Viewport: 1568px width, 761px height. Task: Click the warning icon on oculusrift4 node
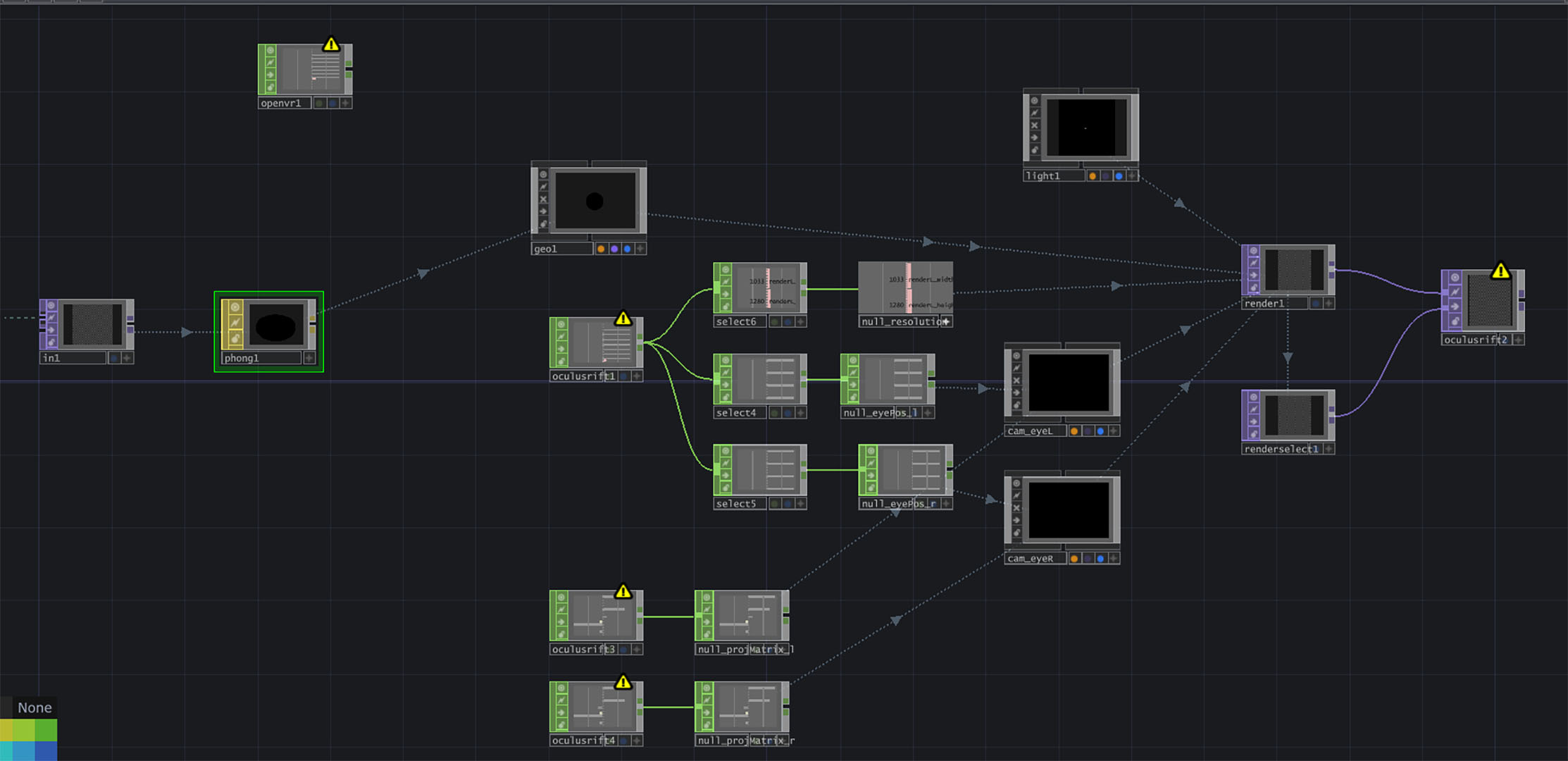623,683
